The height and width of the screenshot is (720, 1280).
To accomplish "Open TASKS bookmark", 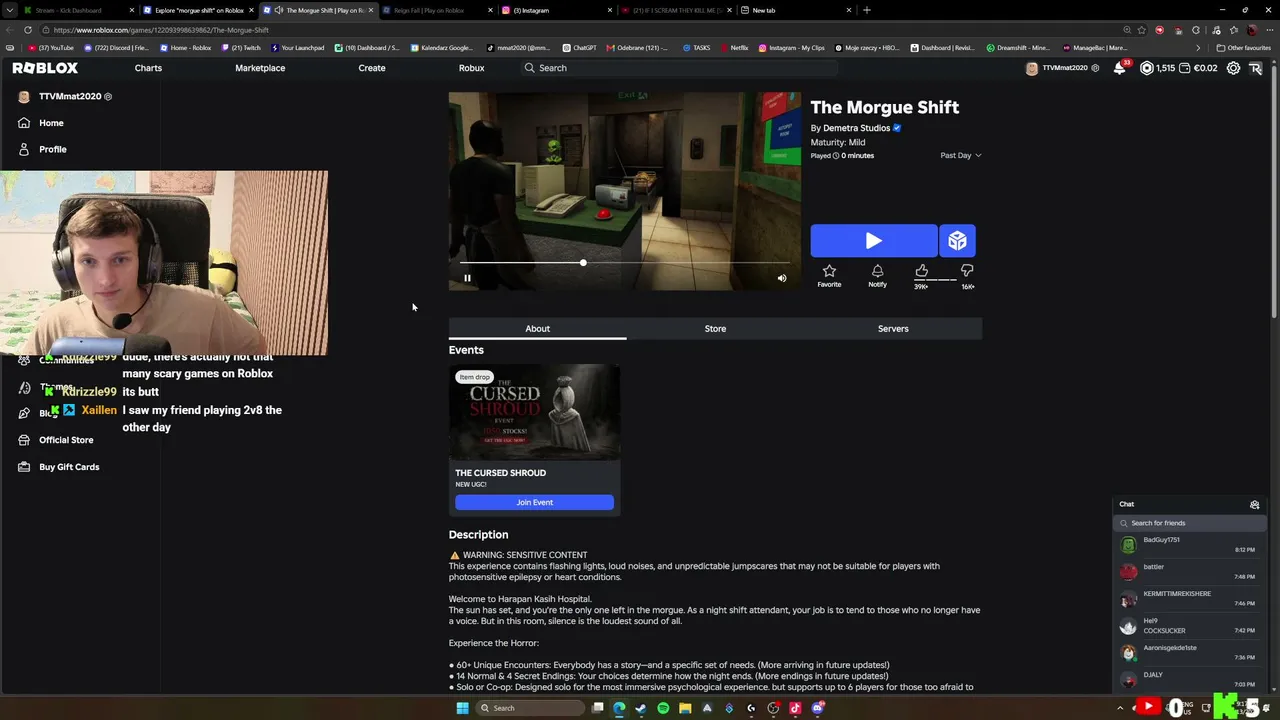I will tap(696, 48).
